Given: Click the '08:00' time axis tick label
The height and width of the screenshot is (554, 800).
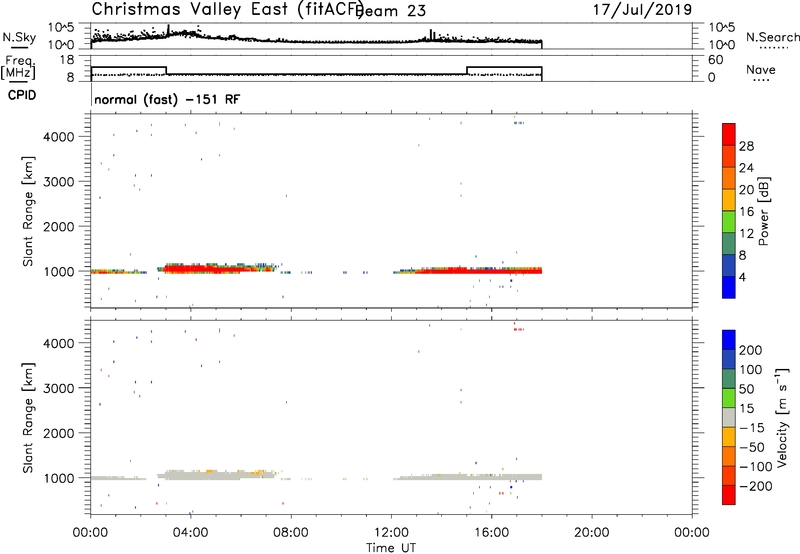Looking at the screenshot, I should [x=291, y=533].
